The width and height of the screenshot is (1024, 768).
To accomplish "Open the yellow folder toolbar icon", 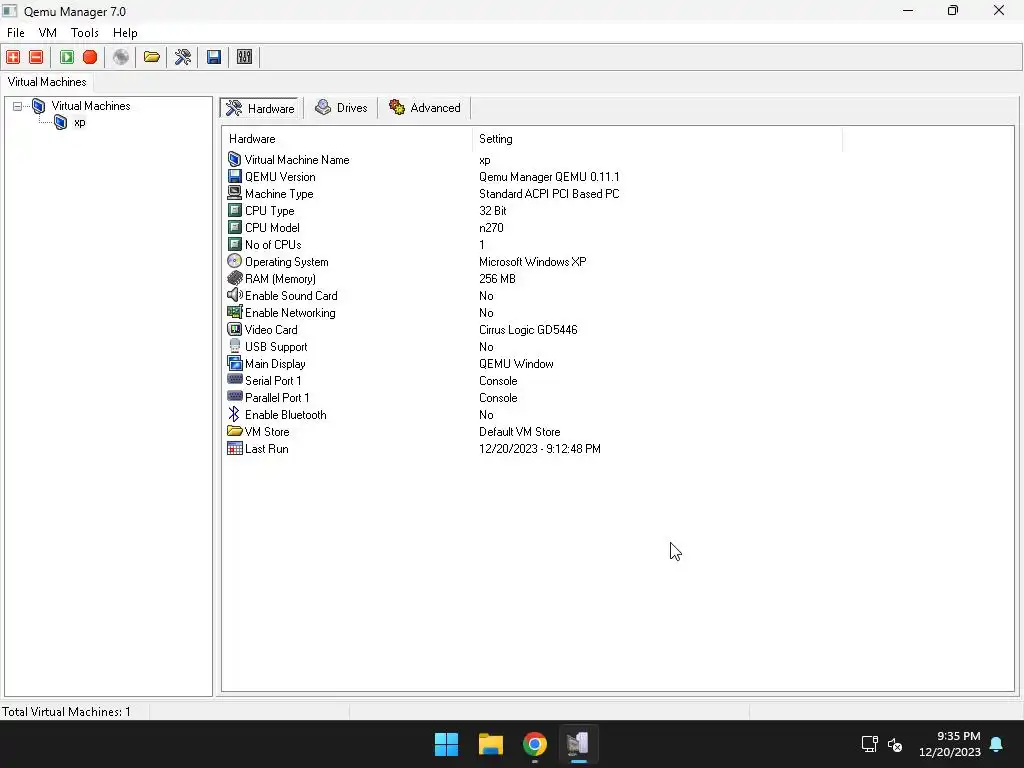I will pos(152,57).
